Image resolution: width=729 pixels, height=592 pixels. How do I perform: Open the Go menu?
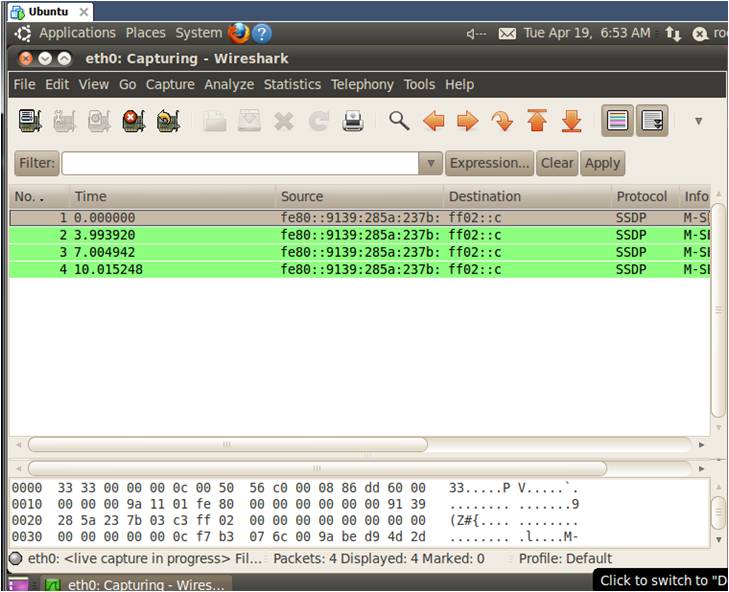(127, 85)
